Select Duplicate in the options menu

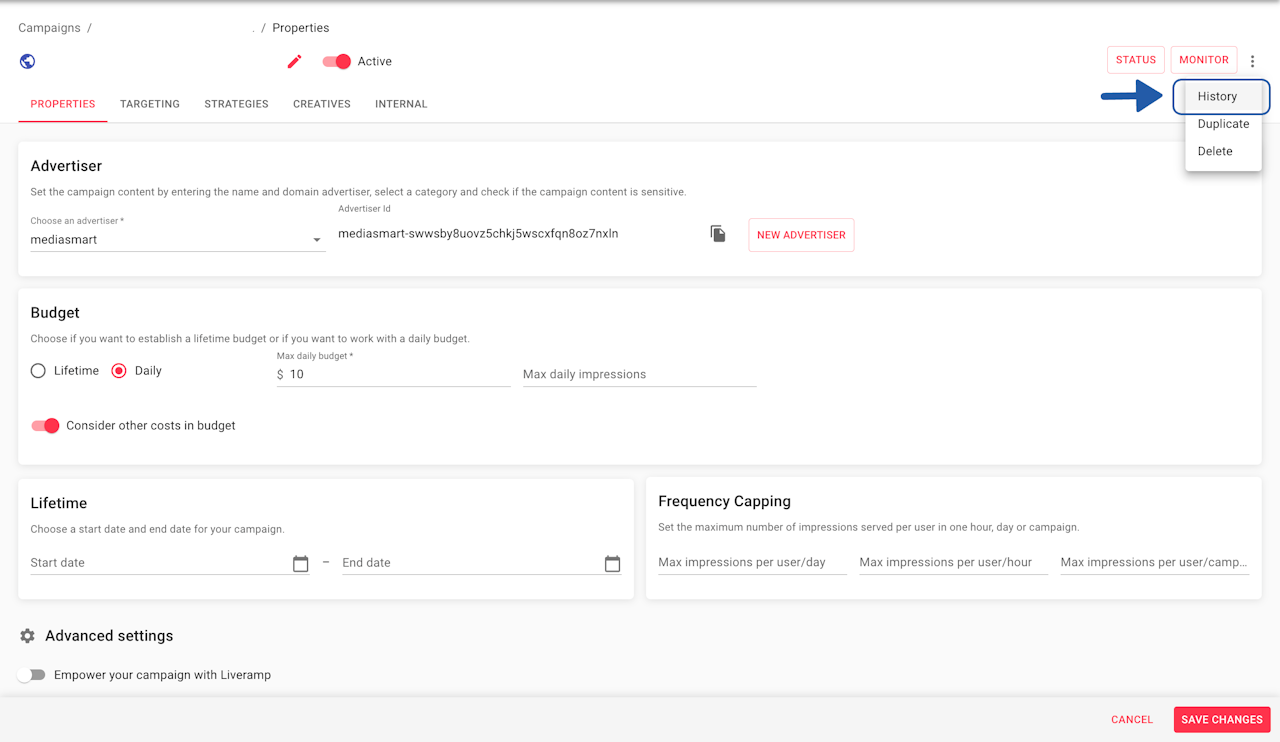point(1223,124)
